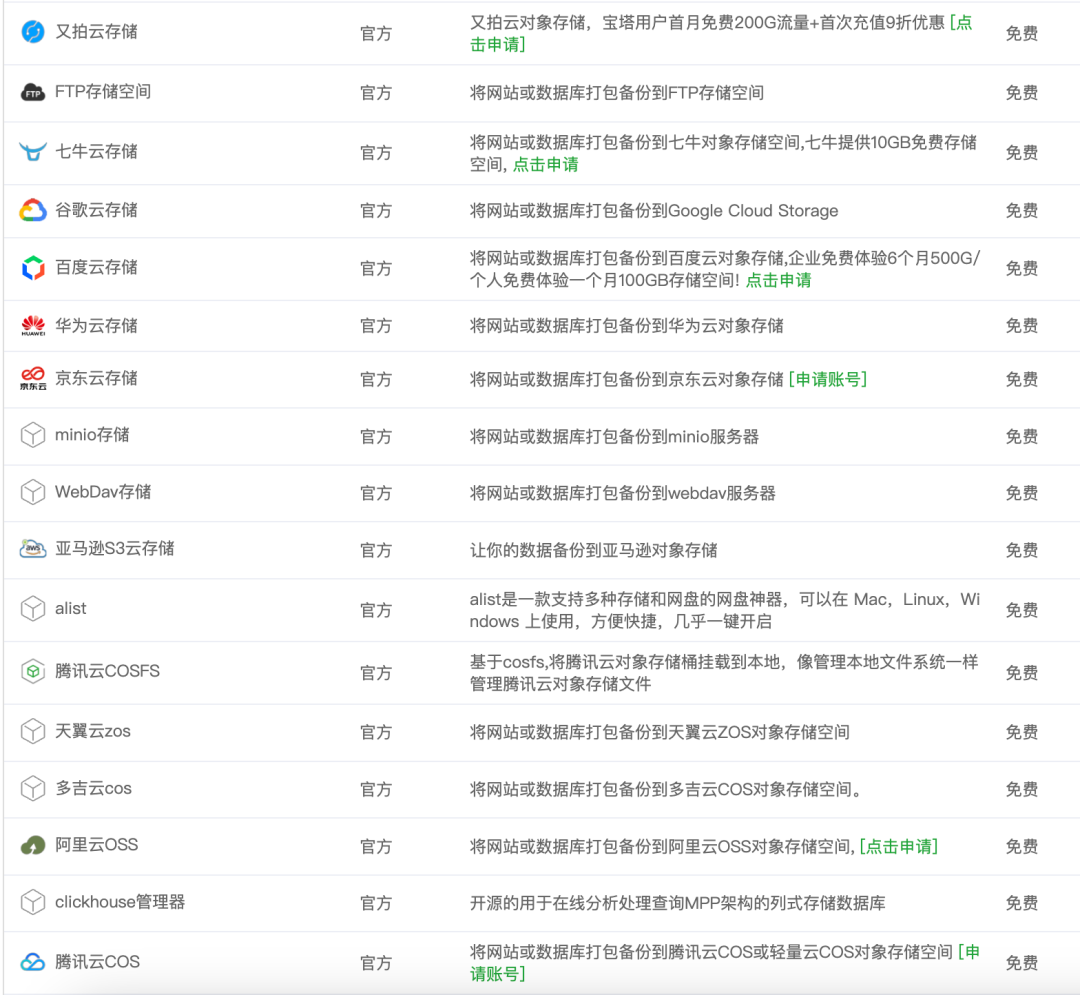Open the 点击申请 link for 阿里云OSS
The width and height of the screenshot is (1080, 995).
[898, 846]
